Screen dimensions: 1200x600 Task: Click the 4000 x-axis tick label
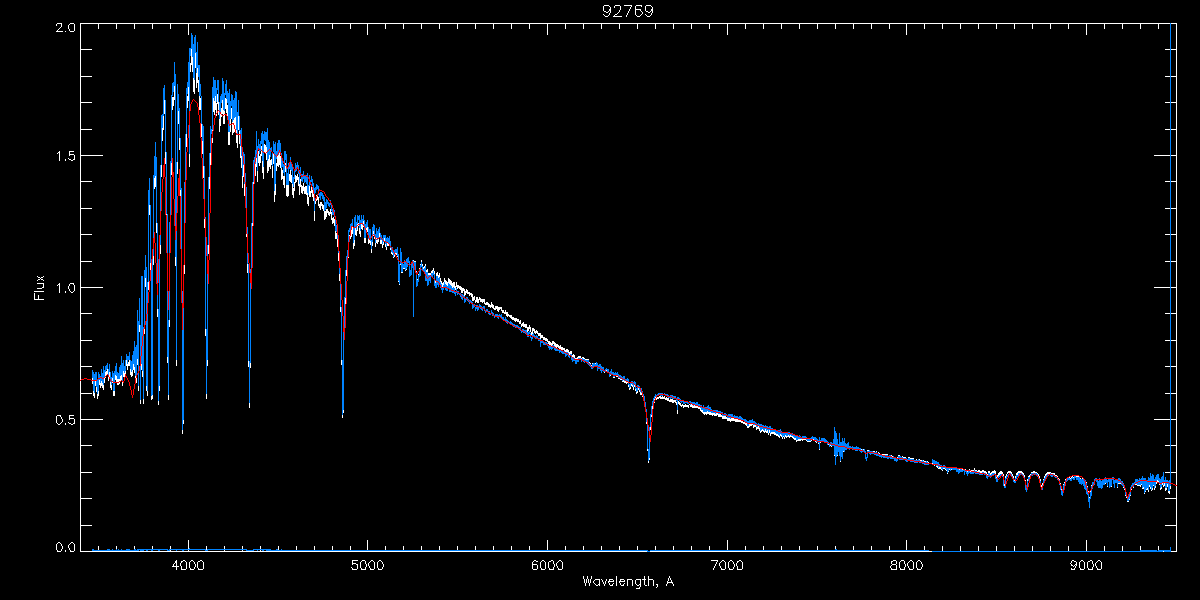tap(188, 564)
